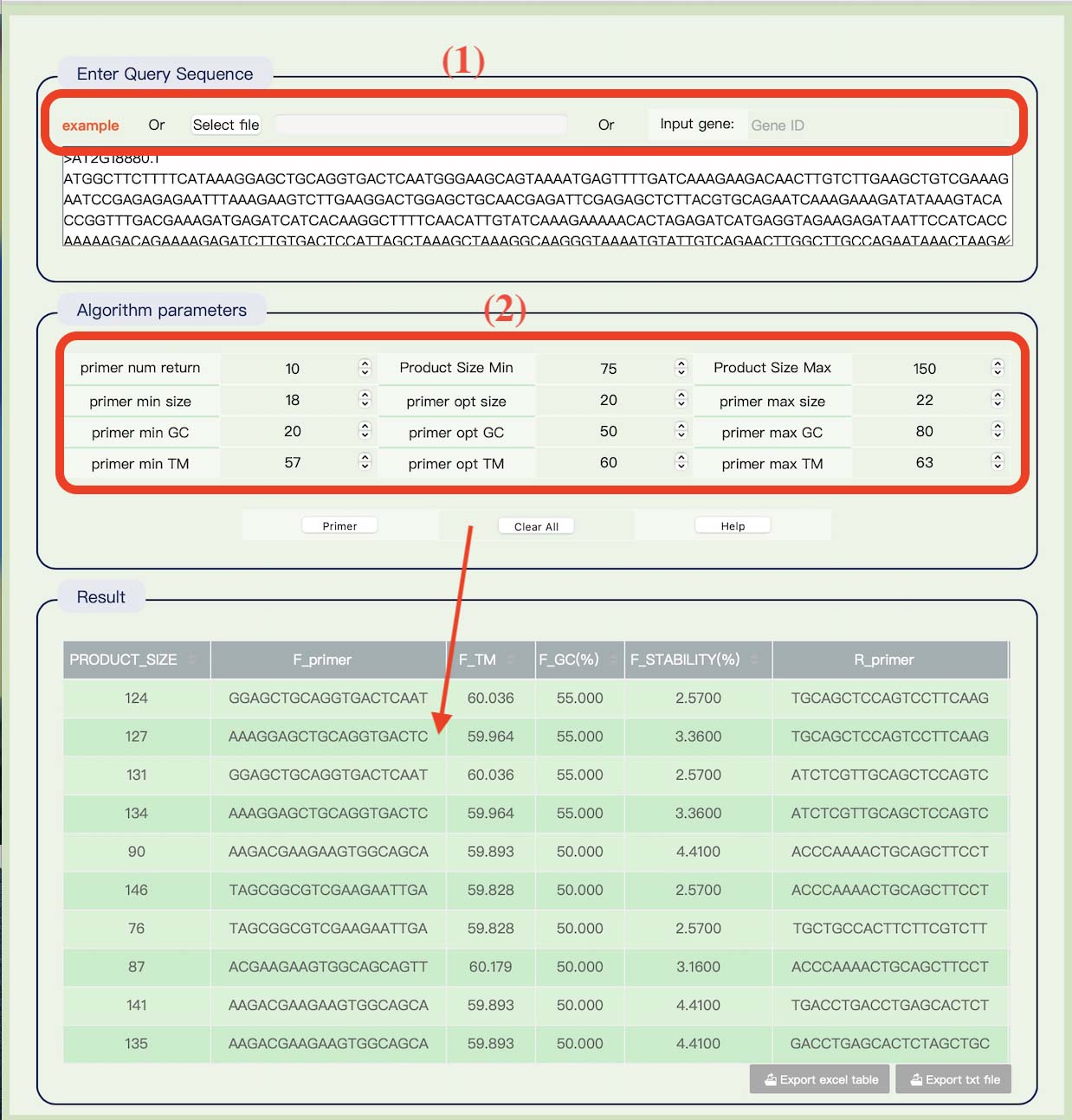Viewport: 1072px width, 1120px height.
Task: Adjust primer opt size stepper
Action: [681, 399]
